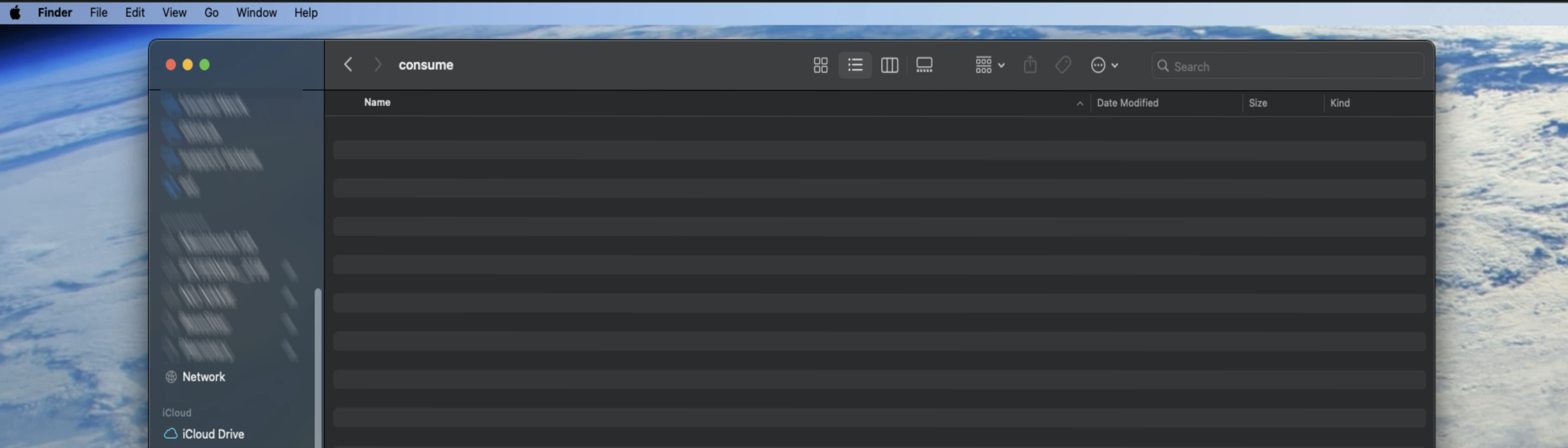Switch to list view
Image resolution: width=1568 pixels, height=448 pixels.
[854, 65]
